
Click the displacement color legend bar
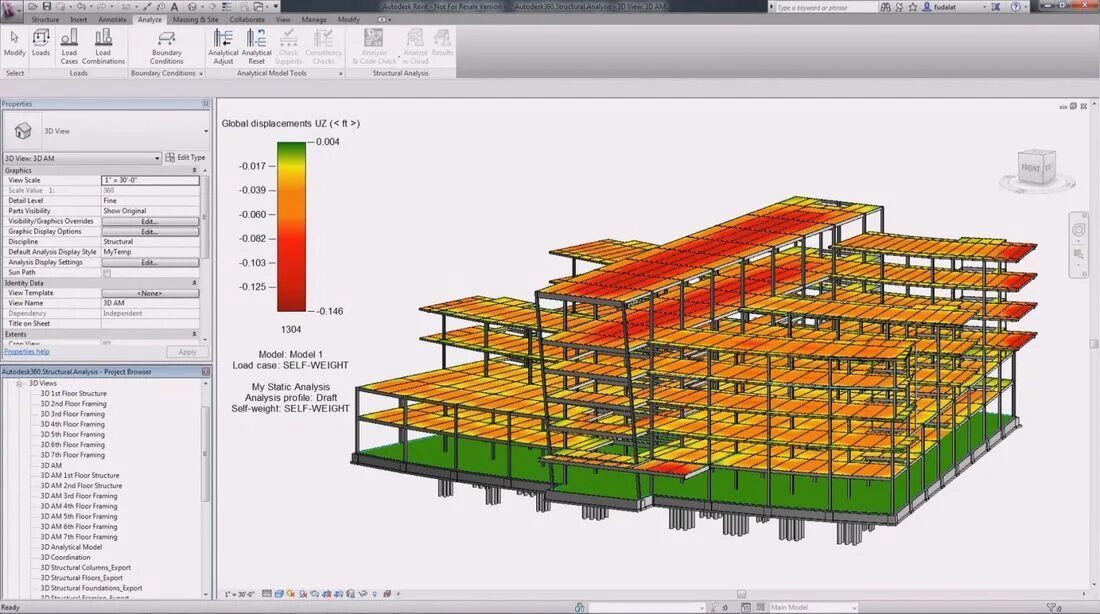click(291, 227)
